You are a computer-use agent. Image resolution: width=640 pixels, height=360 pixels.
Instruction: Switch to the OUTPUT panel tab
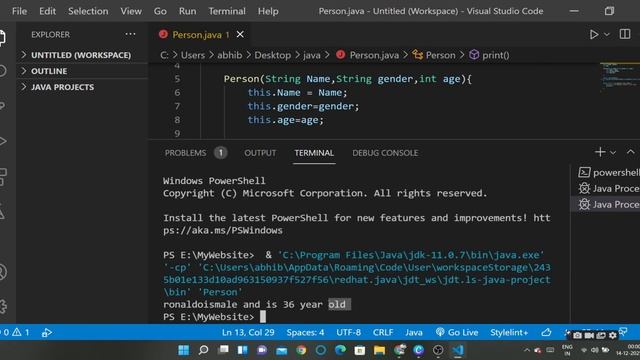(x=260, y=153)
